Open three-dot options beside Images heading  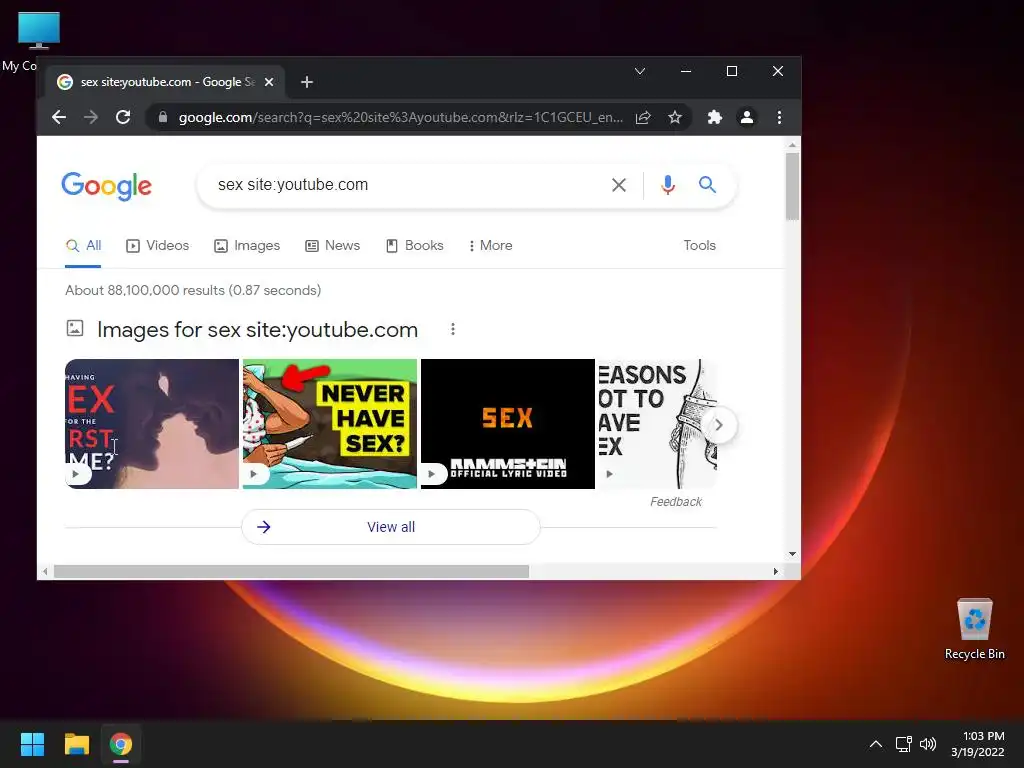point(453,329)
